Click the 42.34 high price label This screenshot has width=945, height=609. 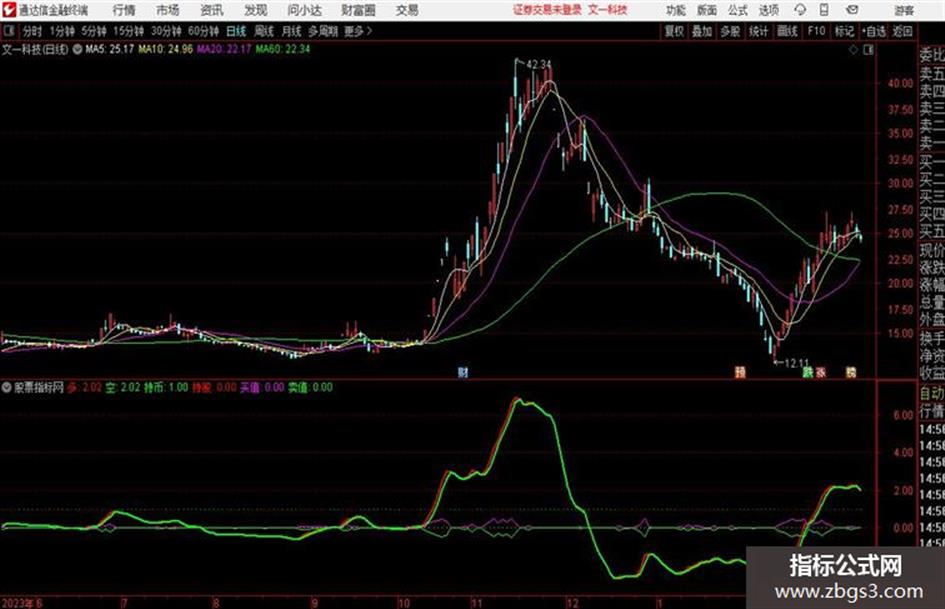(x=538, y=64)
